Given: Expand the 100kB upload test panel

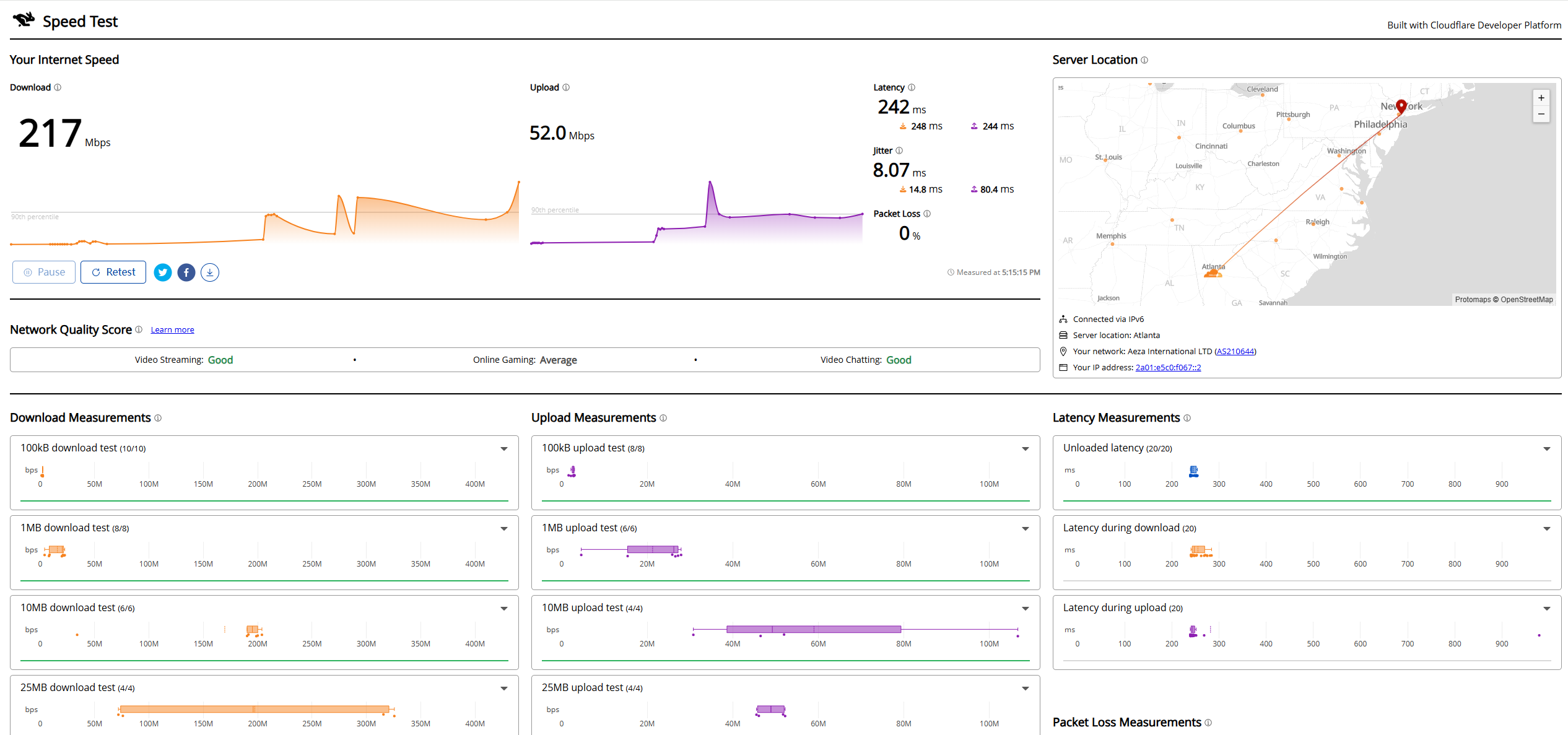Looking at the screenshot, I should tap(1026, 449).
